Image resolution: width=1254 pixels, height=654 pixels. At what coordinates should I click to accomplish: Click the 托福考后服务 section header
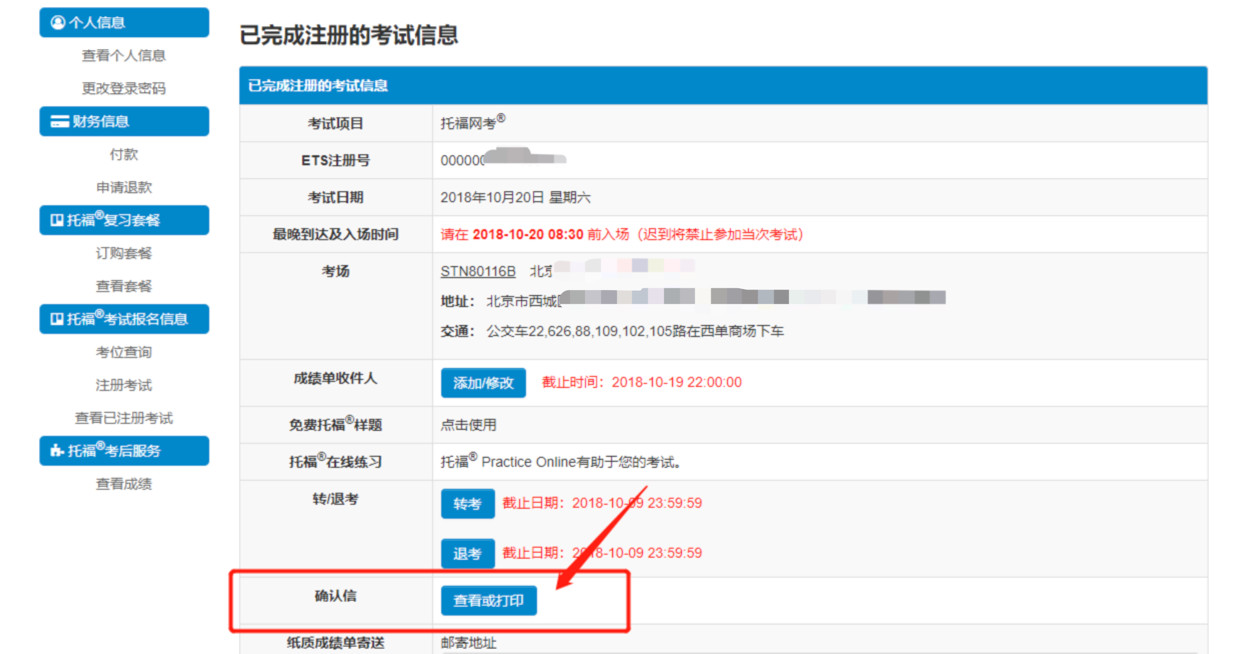click(124, 451)
